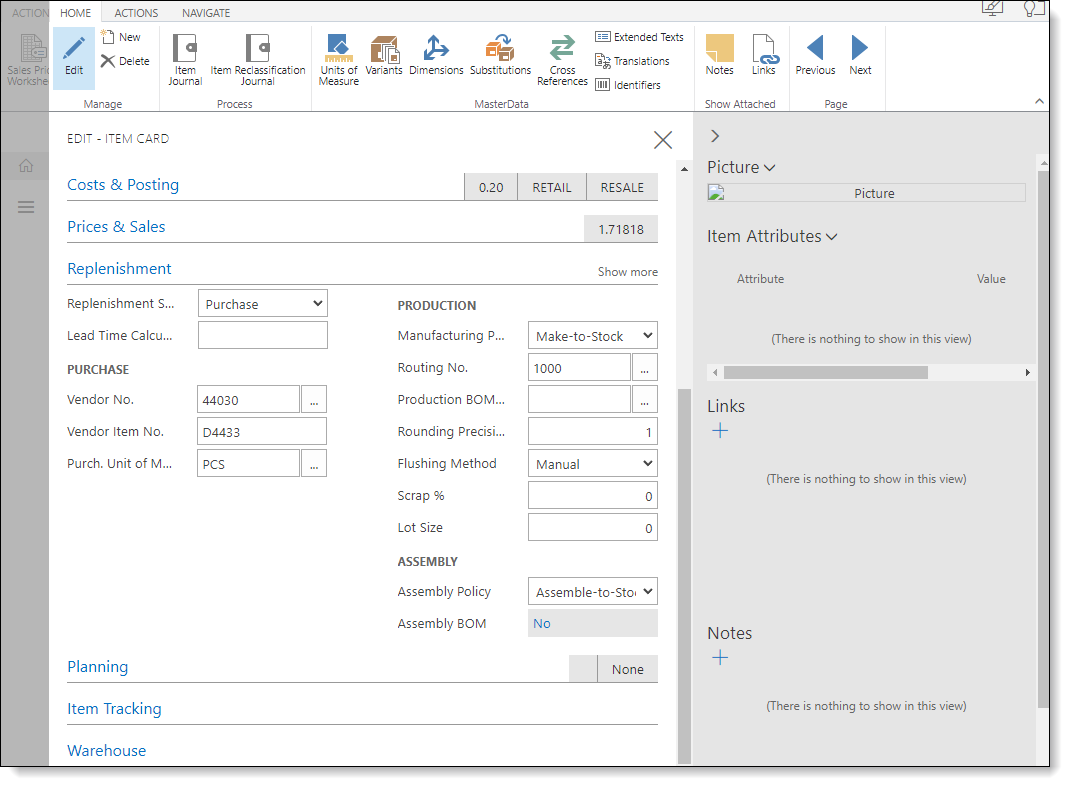Image resolution: width=1070 pixels, height=787 pixels.
Task: Switch to the HOME ribbon tab
Action: (x=75, y=13)
